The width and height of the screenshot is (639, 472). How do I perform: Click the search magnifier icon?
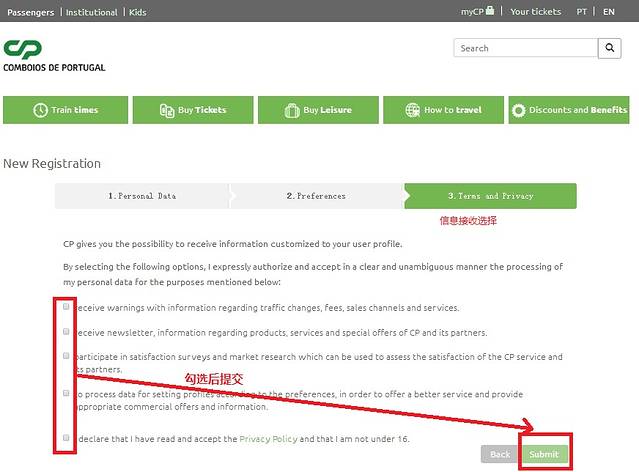tap(609, 48)
